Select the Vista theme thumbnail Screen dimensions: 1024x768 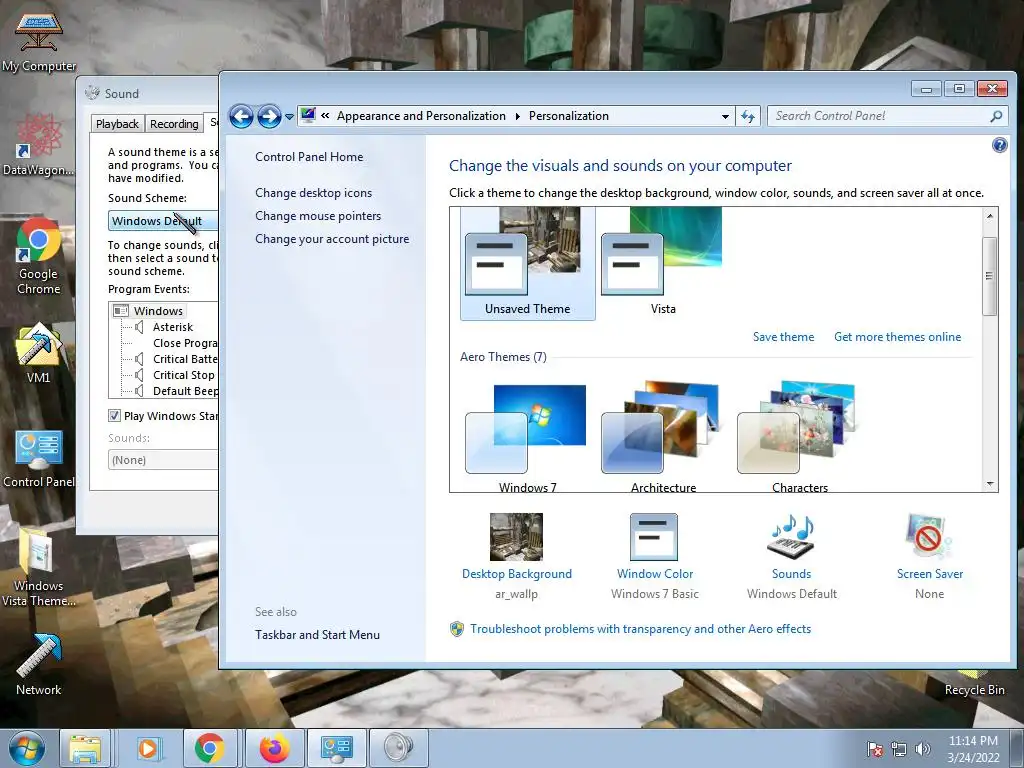[663, 263]
